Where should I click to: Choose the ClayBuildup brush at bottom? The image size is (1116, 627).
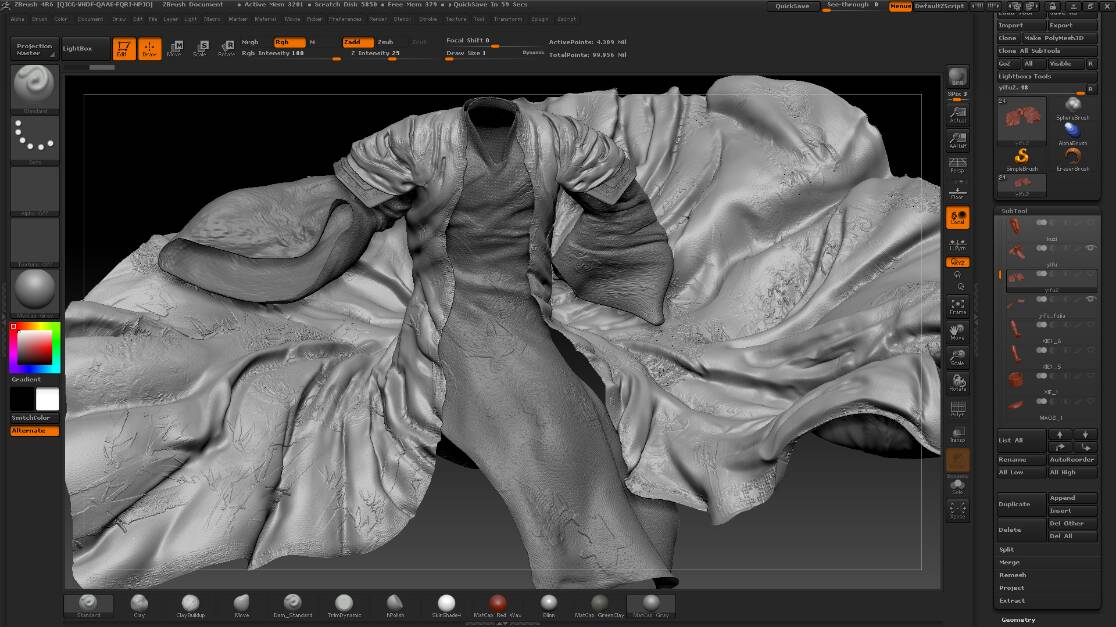(190, 605)
